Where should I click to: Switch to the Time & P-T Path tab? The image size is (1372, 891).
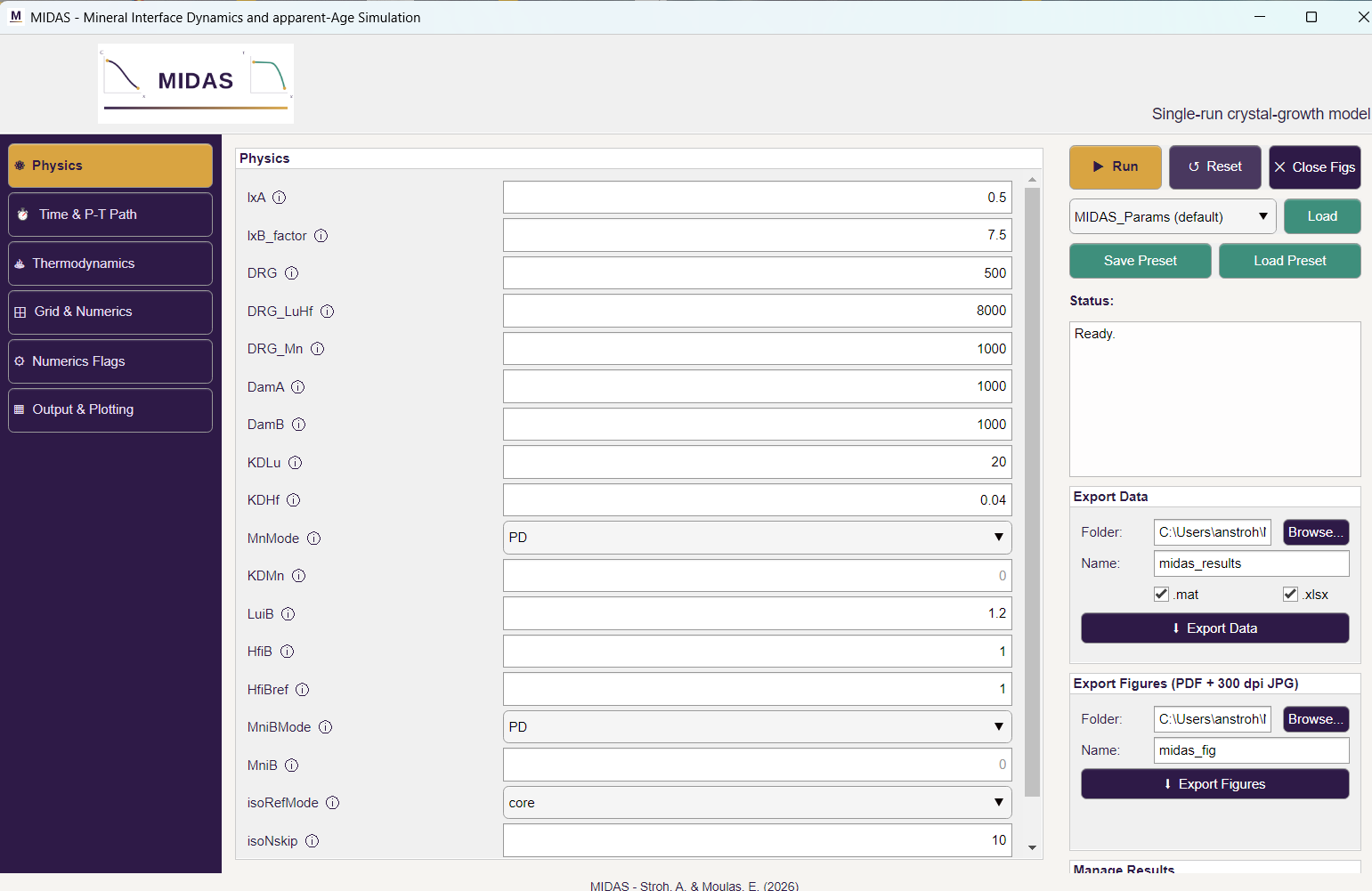[110, 215]
